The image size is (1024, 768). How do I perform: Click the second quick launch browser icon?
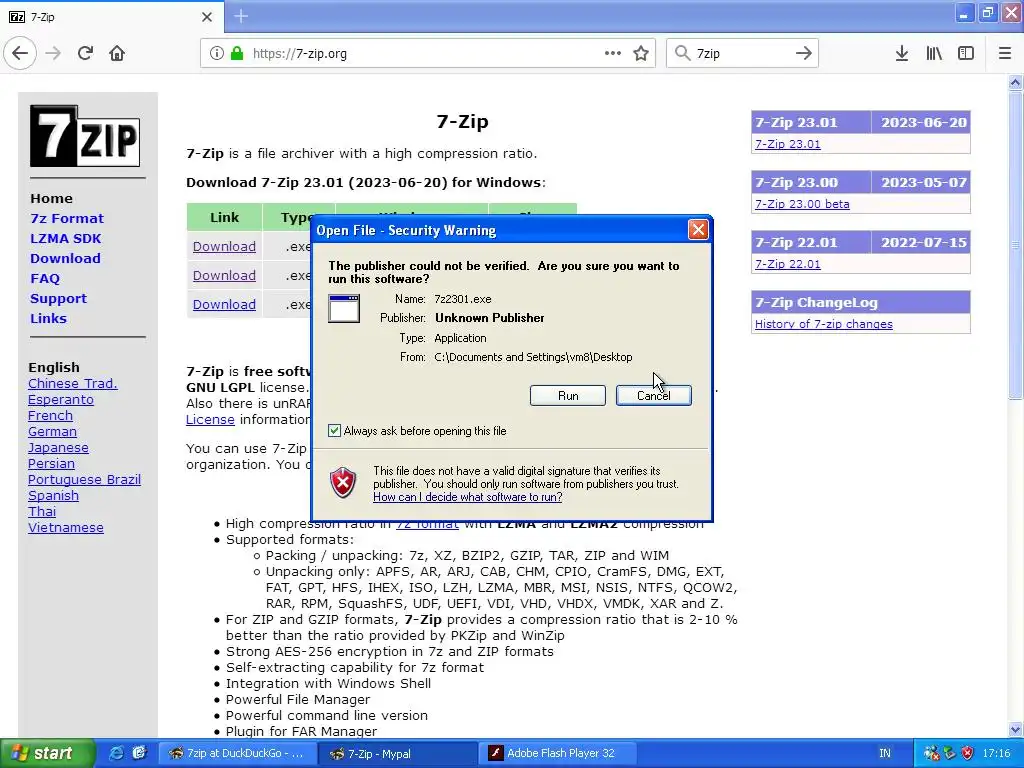point(140,753)
